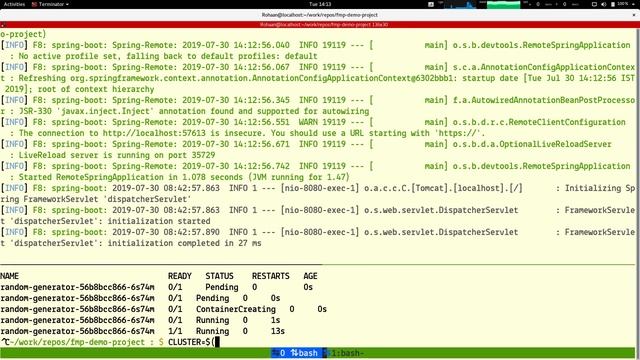Viewport: 640px width, 360px height.
Task: Click the 100% battery percentage text
Action: pos(623,4)
